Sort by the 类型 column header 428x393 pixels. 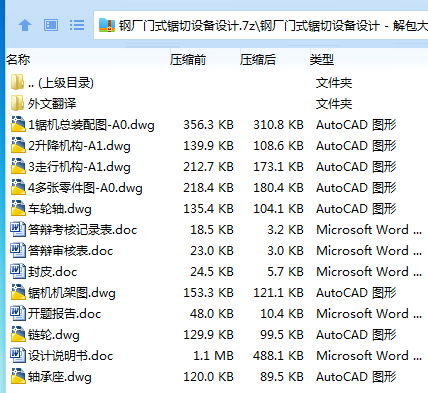[322, 60]
